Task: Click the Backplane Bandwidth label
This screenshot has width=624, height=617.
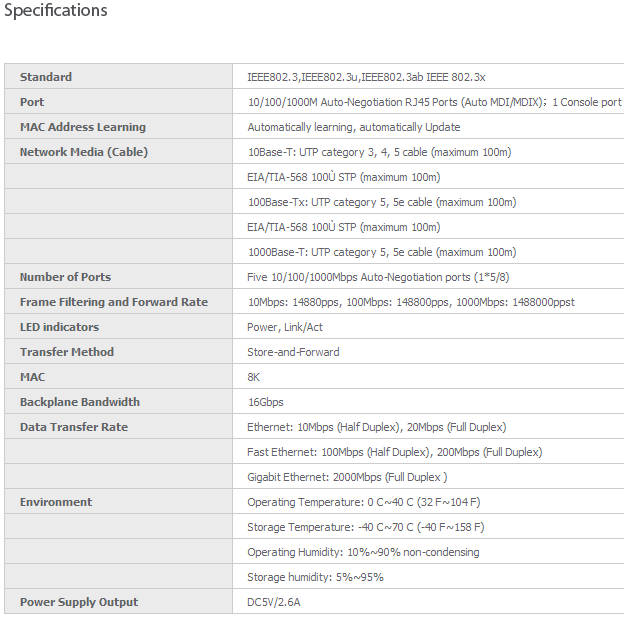Action: point(80,402)
